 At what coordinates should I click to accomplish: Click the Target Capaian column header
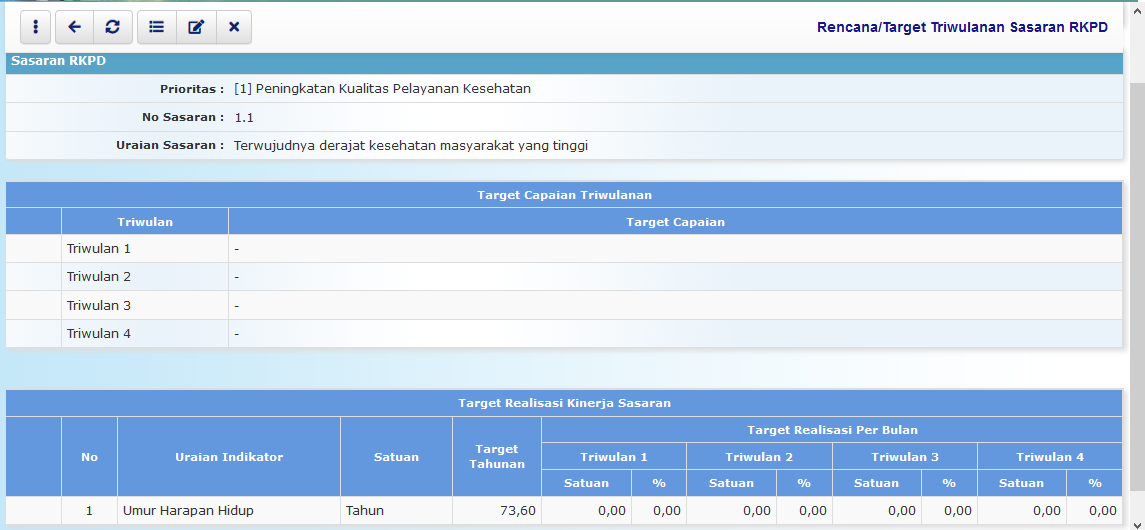675,221
